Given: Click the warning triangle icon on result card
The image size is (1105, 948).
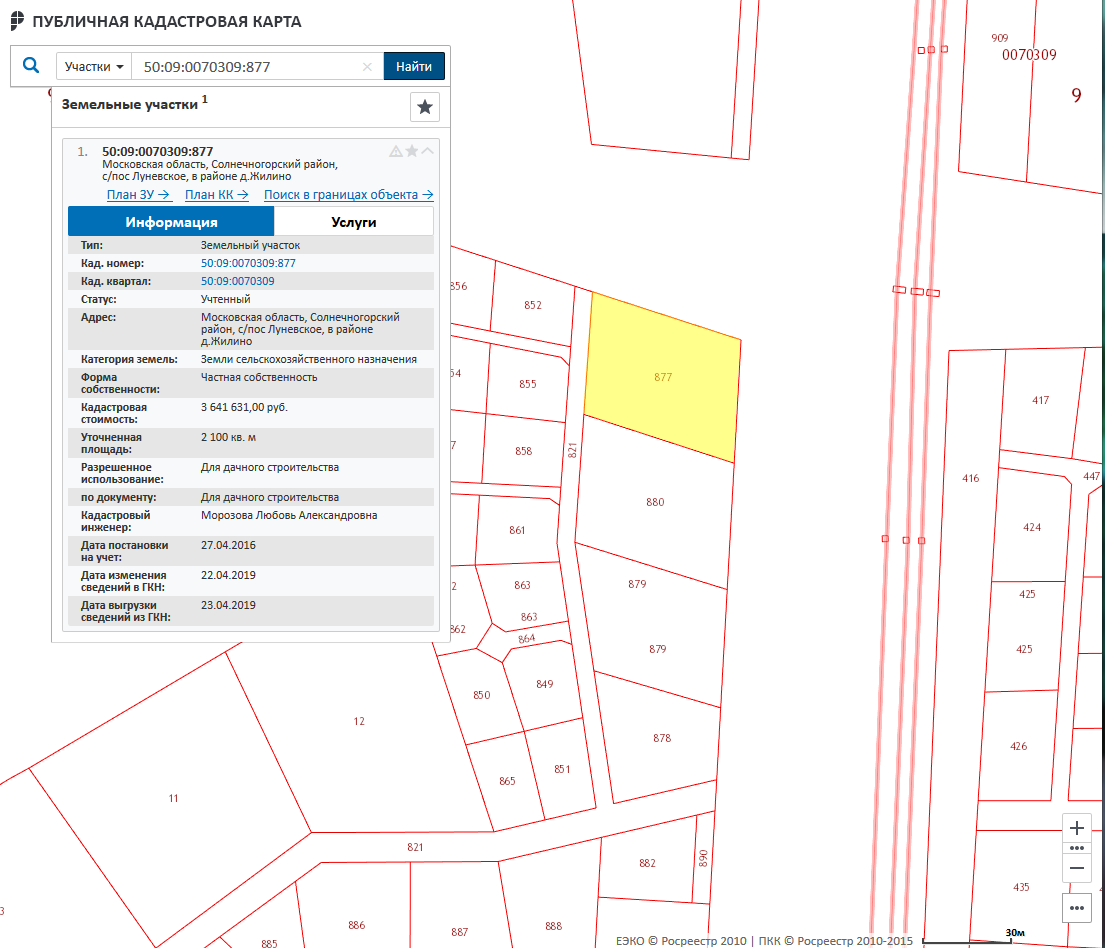Looking at the screenshot, I should point(396,151).
